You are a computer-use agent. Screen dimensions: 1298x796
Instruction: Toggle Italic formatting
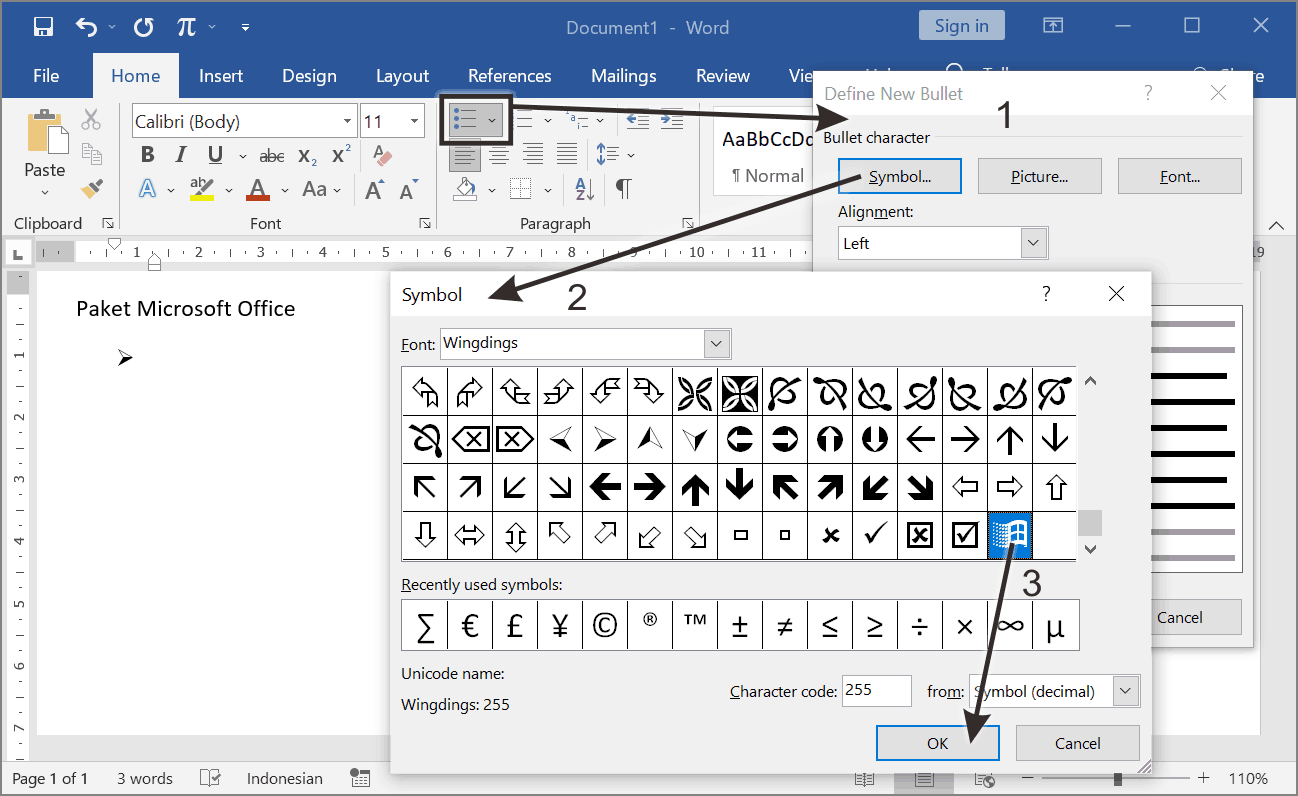click(181, 155)
